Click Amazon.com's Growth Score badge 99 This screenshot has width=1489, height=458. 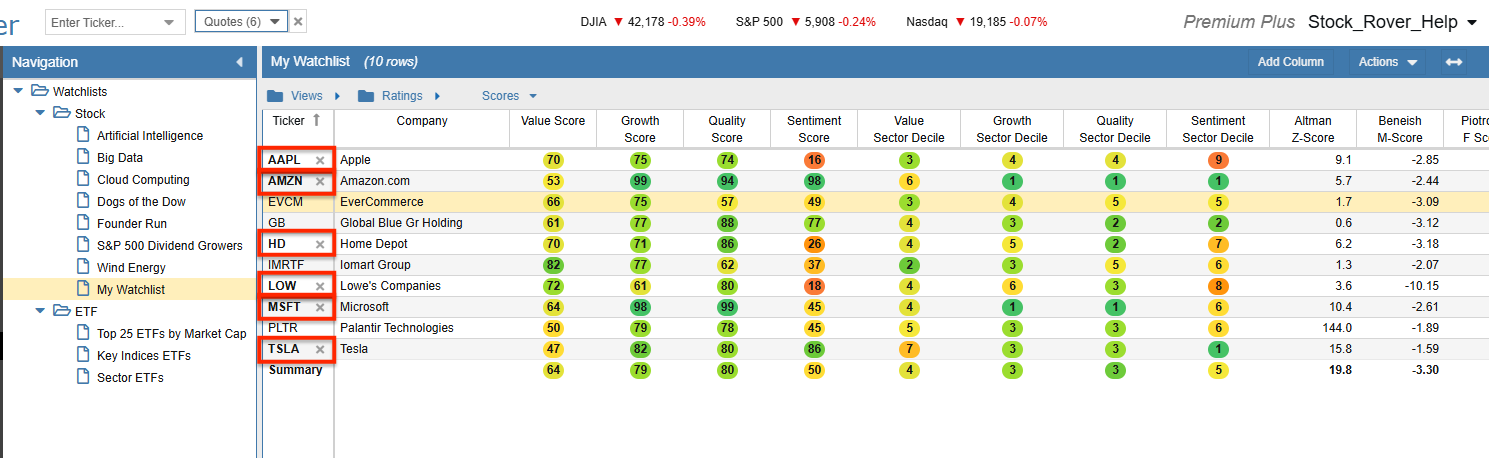[640, 181]
